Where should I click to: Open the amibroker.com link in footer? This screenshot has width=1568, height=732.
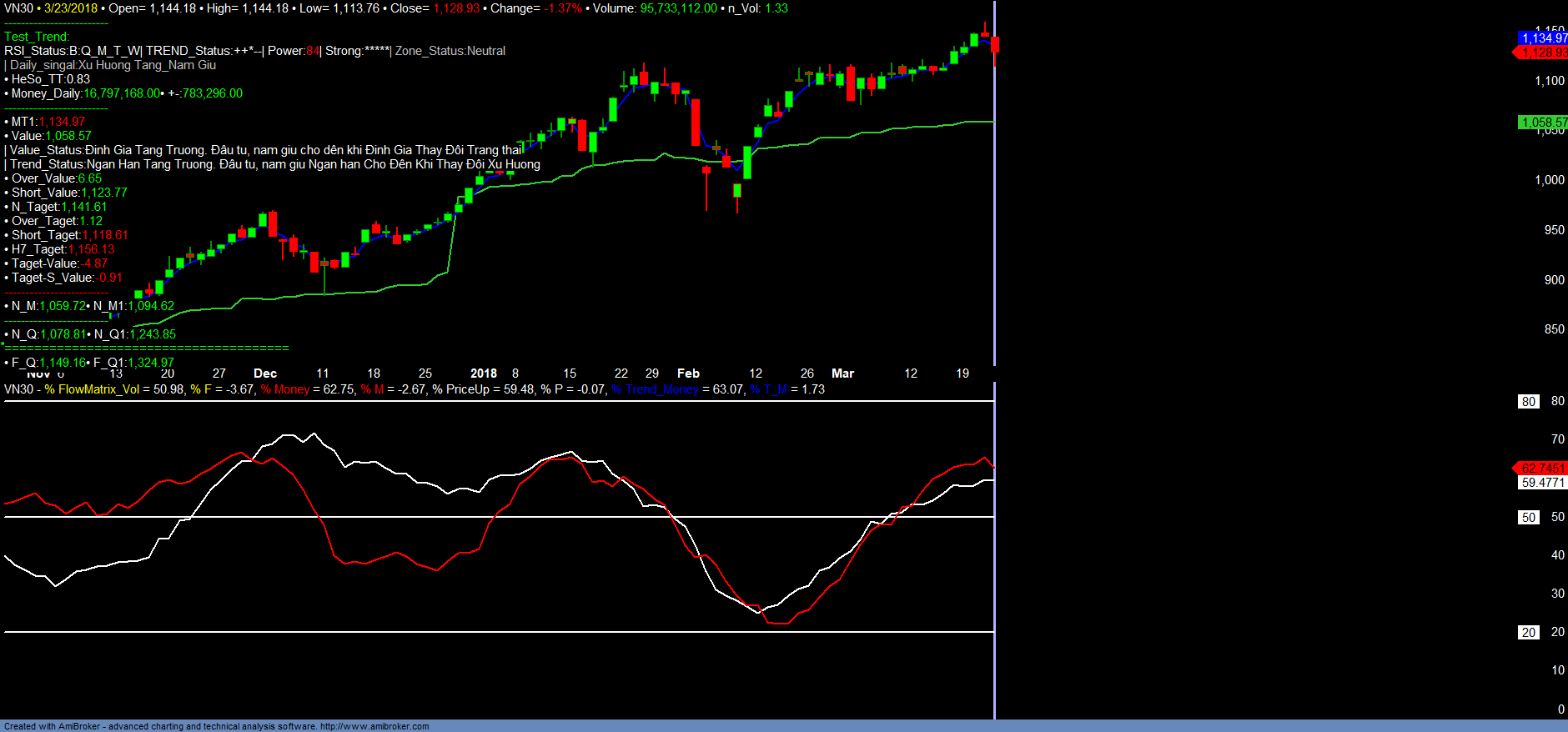pos(374,726)
